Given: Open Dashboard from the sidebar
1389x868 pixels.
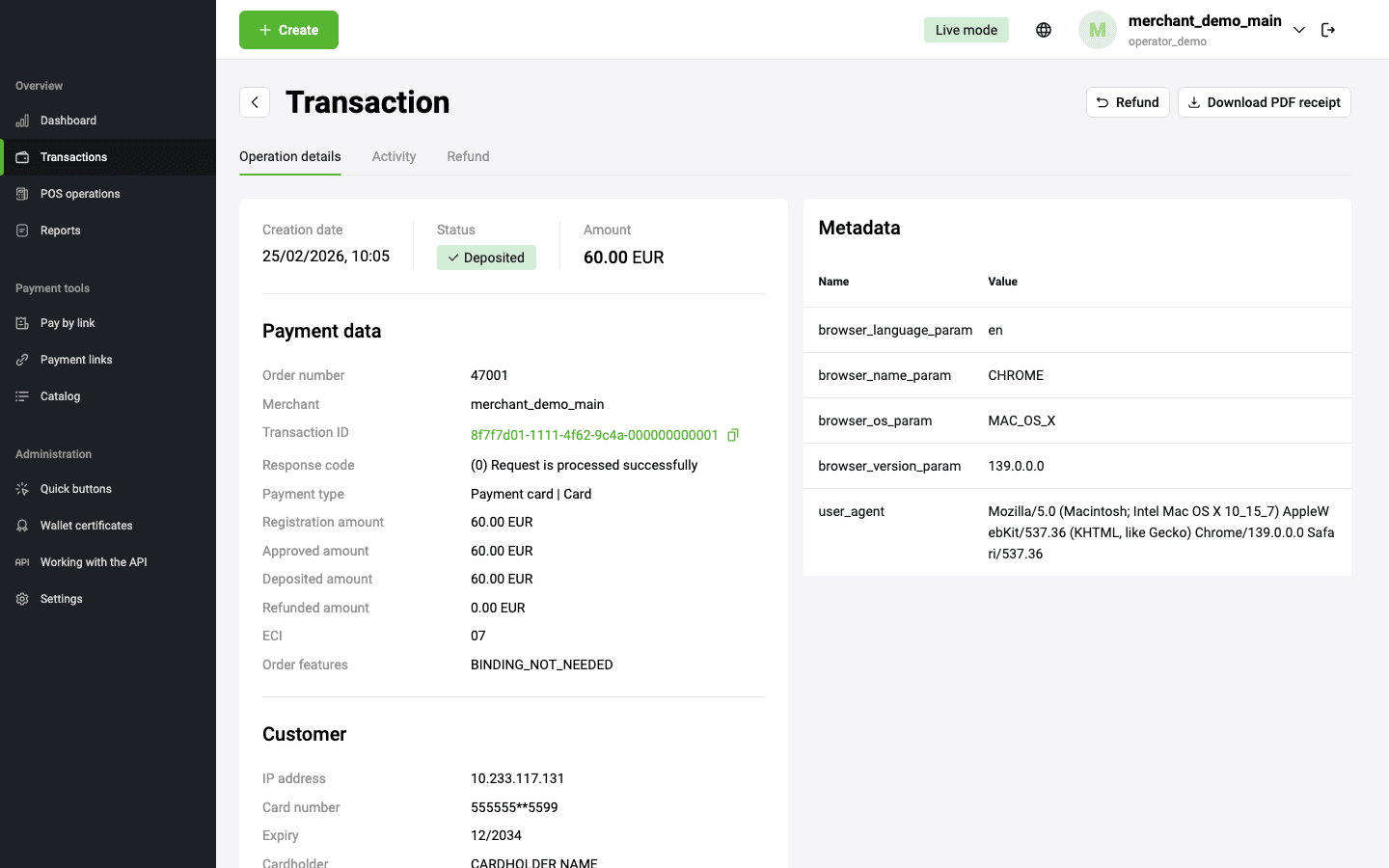Looking at the screenshot, I should pyautogui.click(x=68, y=121).
